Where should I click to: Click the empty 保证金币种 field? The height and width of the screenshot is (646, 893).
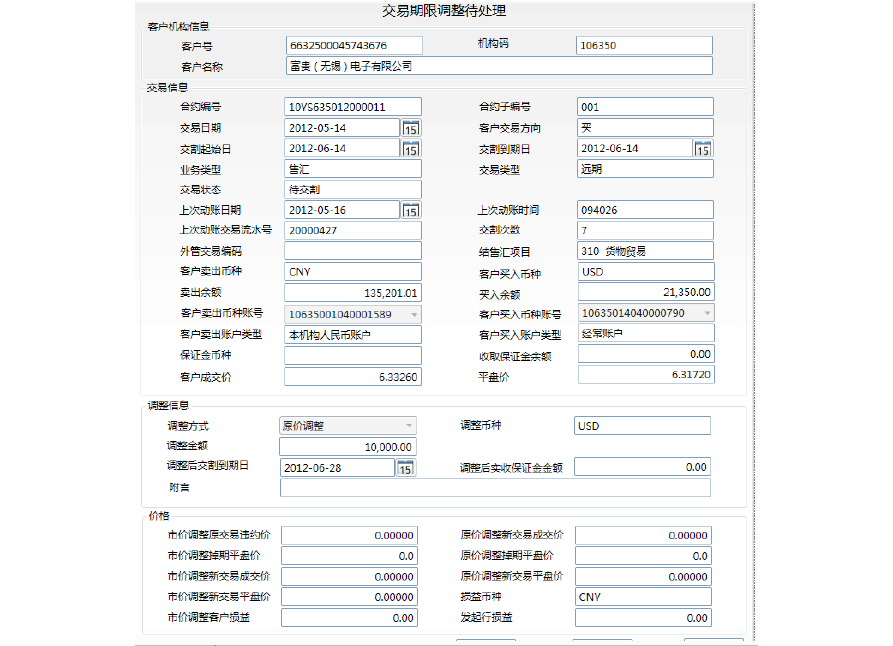pos(353,355)
